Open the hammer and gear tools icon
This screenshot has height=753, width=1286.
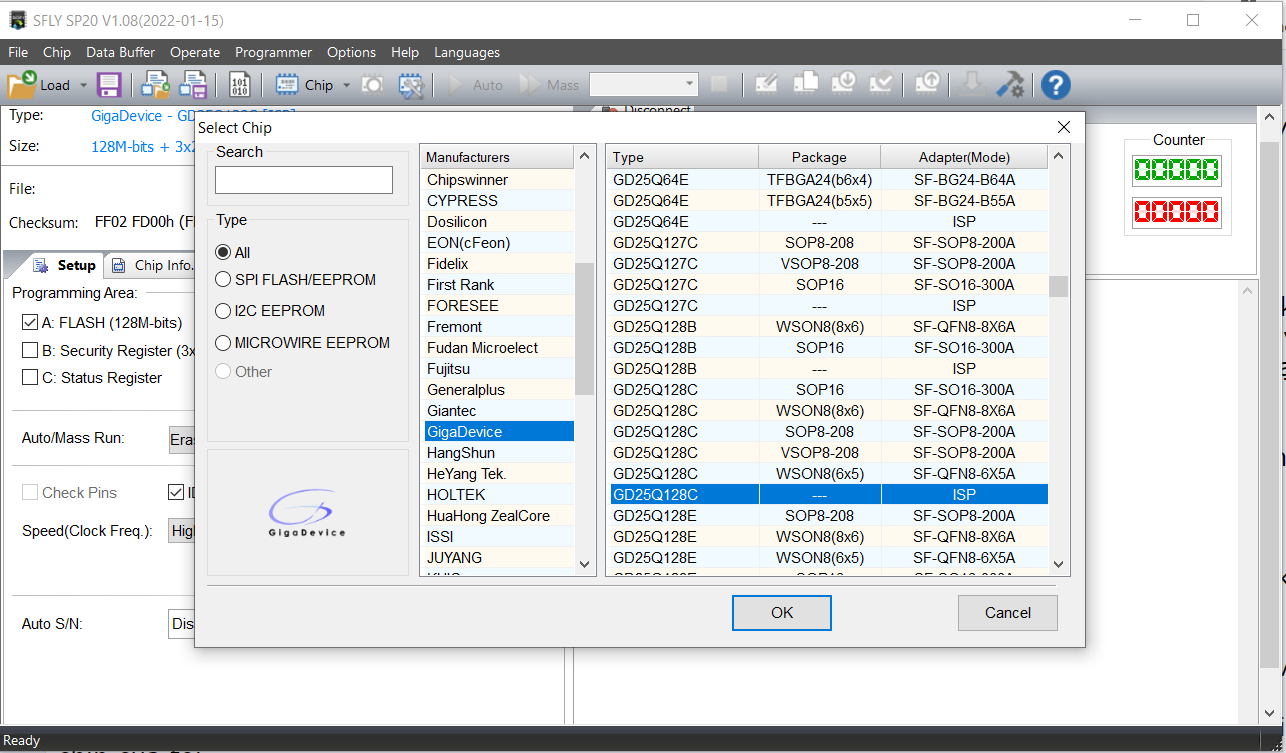pos(1010,84)
